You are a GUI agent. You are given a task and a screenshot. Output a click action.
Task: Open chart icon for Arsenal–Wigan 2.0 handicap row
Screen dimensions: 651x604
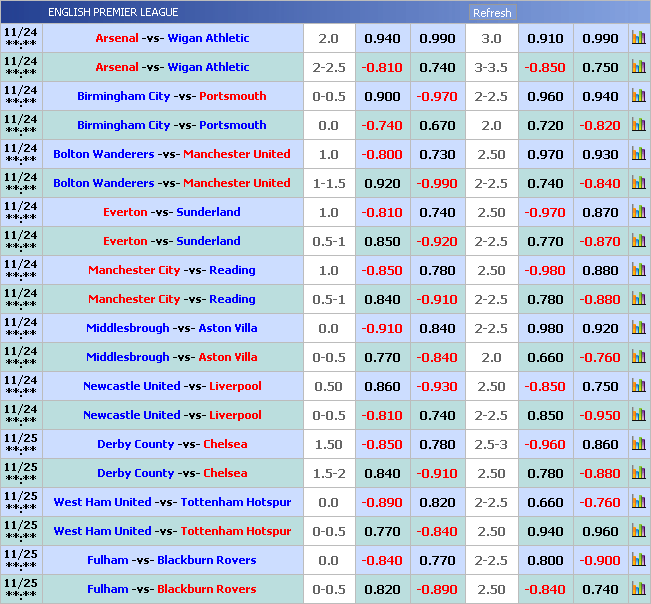click(x=638, y=38)
